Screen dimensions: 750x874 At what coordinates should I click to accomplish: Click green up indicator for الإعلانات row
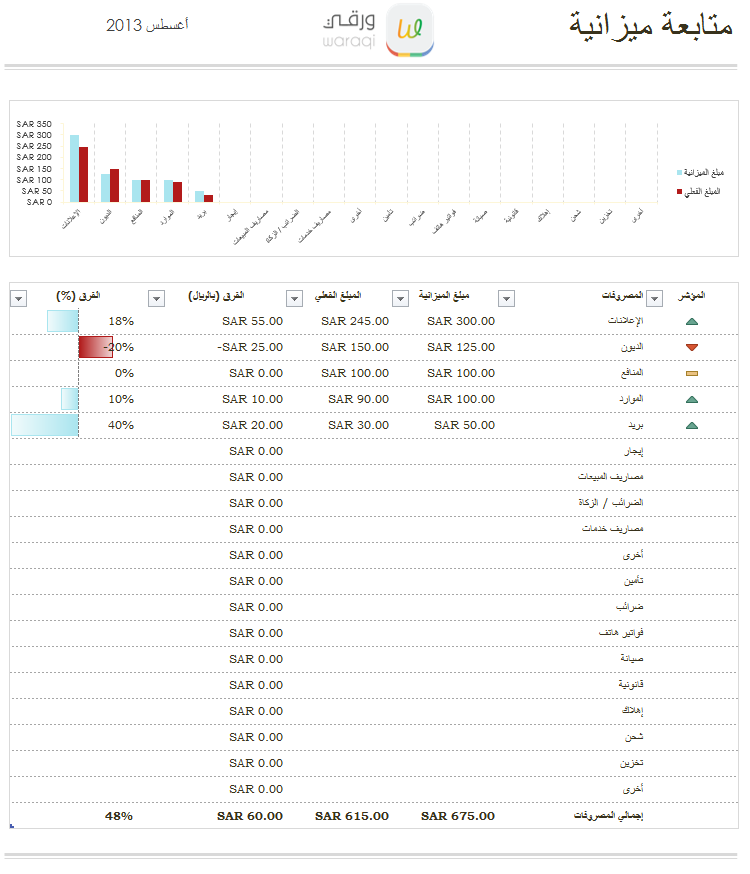click(691, 322)
